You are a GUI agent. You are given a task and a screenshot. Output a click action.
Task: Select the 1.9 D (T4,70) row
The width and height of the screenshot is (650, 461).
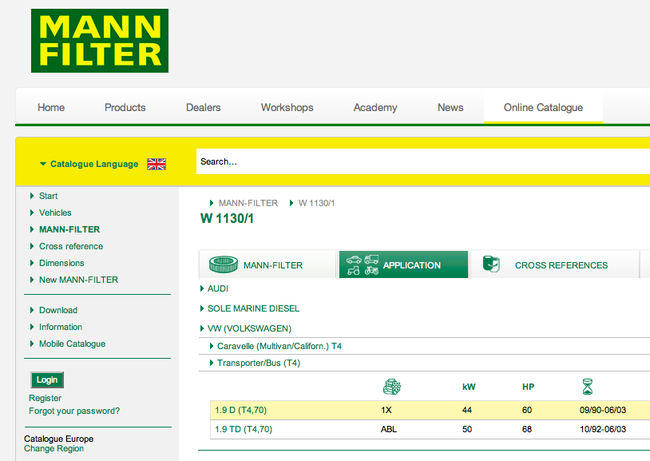(x=430, y=410)
